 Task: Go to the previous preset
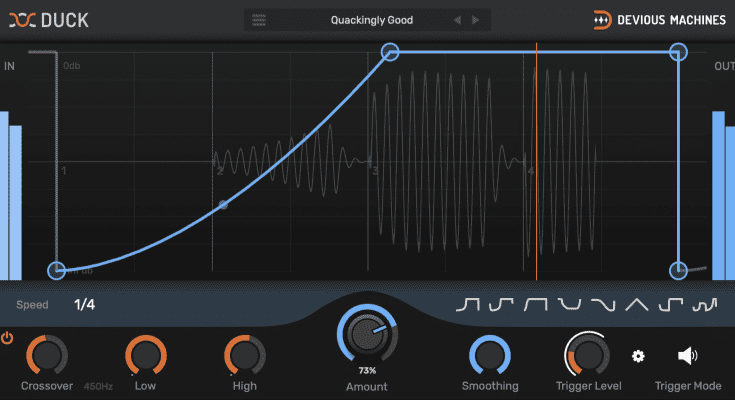[457, 20]
